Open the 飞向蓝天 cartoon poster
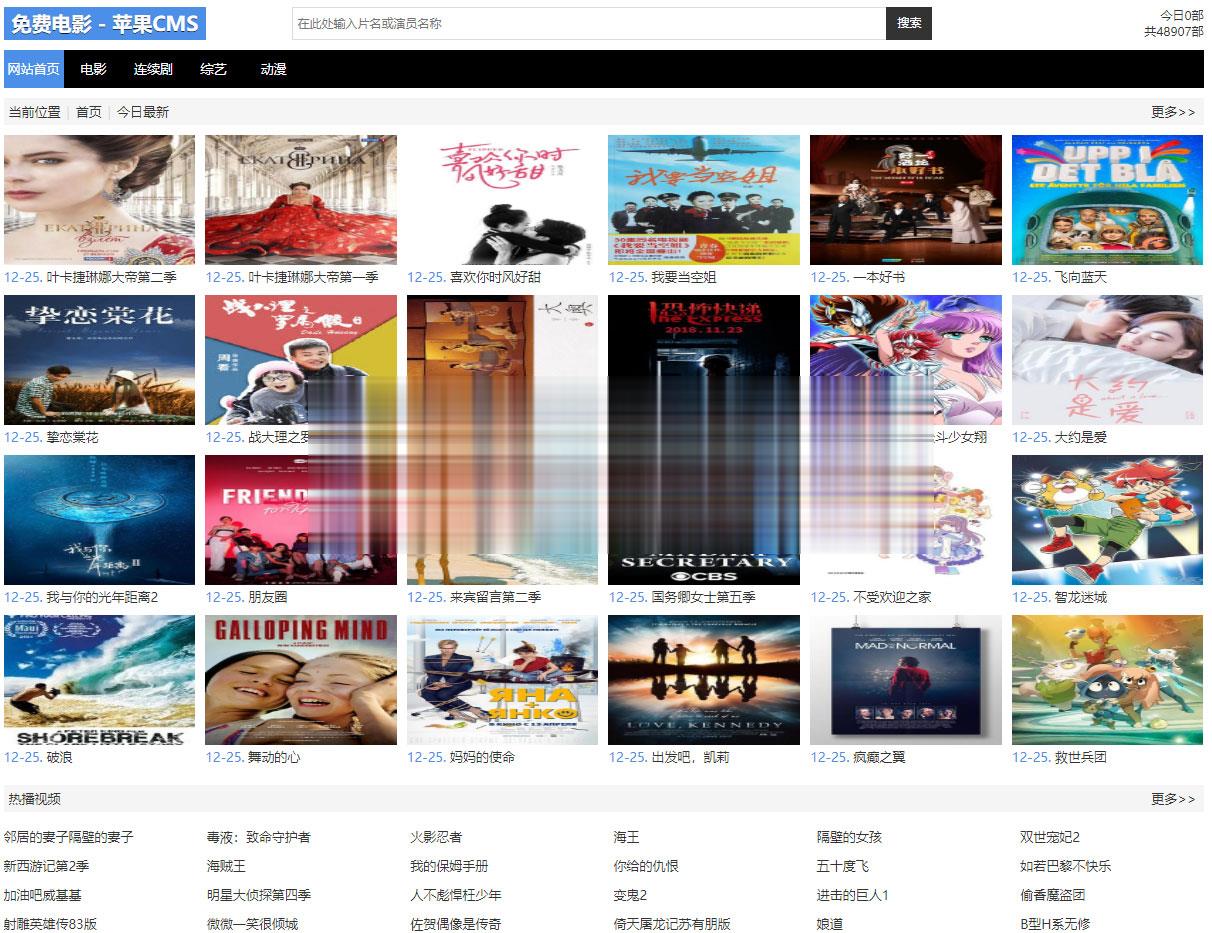Image resolution: width=1212 pixels, height=933 pixels. [1108, 200]
